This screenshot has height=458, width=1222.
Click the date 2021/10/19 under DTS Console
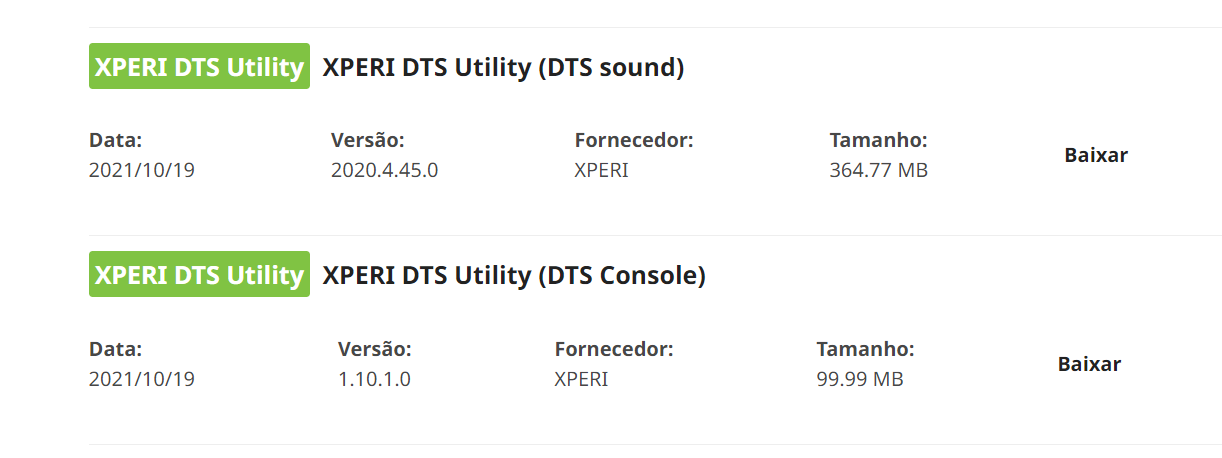click(x=141, y=379)
